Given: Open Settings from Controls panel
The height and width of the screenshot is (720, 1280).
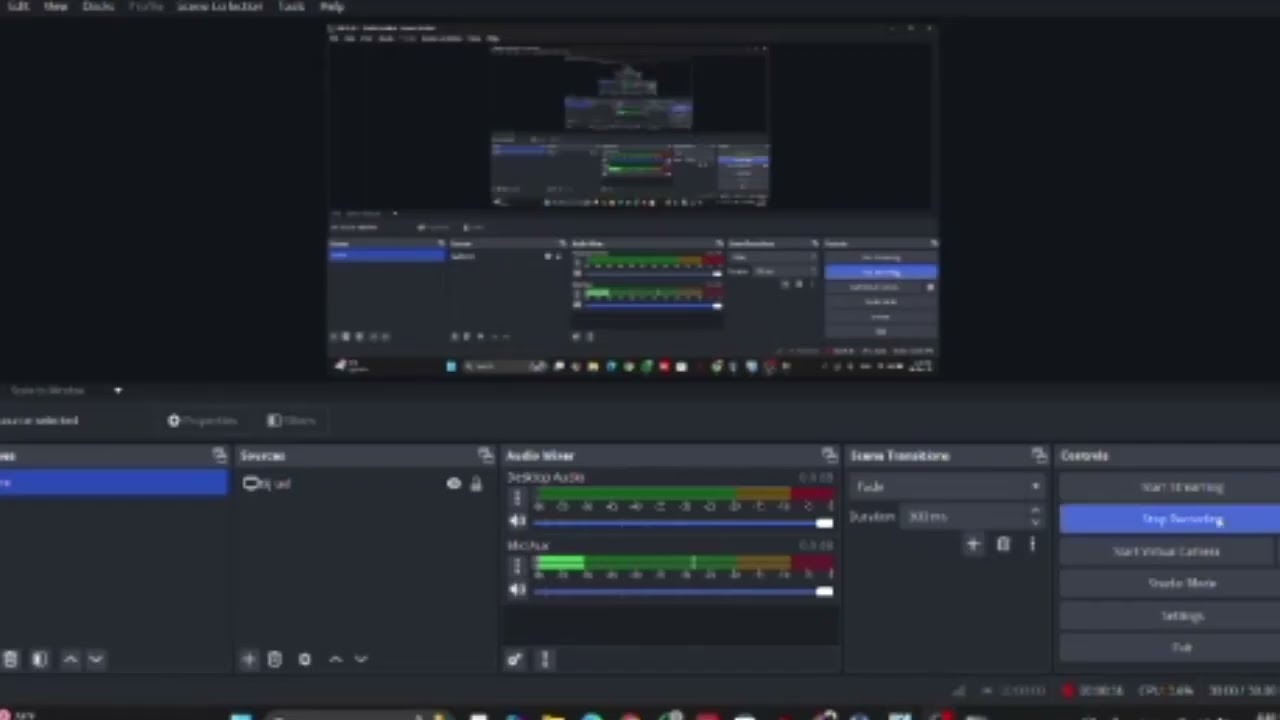Looking at the screenshot, I should point(1170,615).
